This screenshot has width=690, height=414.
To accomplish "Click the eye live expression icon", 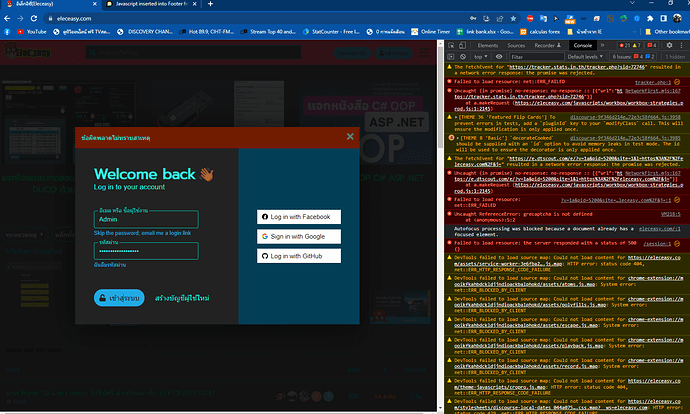I will click(499, 57).
